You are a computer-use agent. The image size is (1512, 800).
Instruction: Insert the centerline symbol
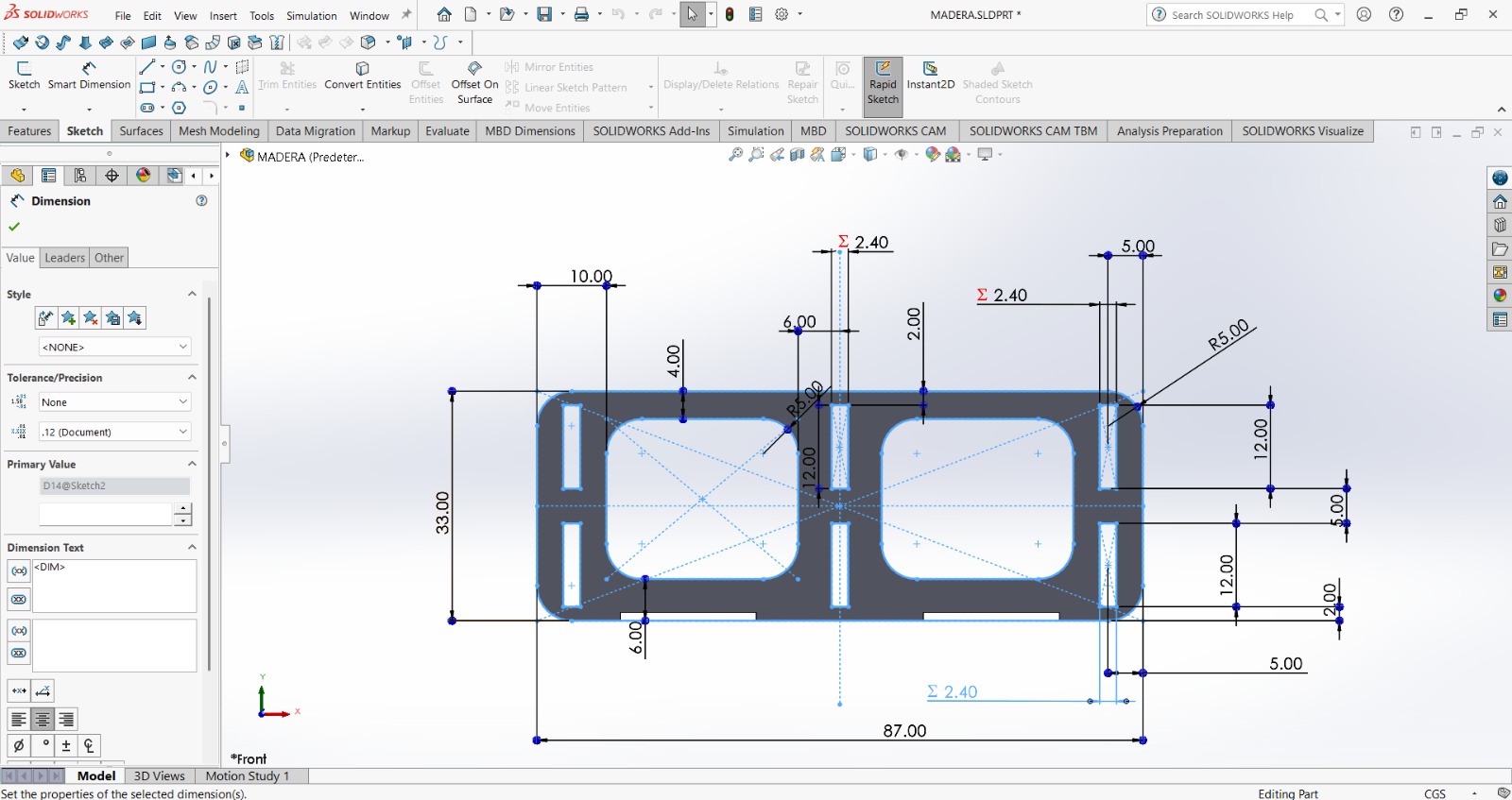coord(89,745)
